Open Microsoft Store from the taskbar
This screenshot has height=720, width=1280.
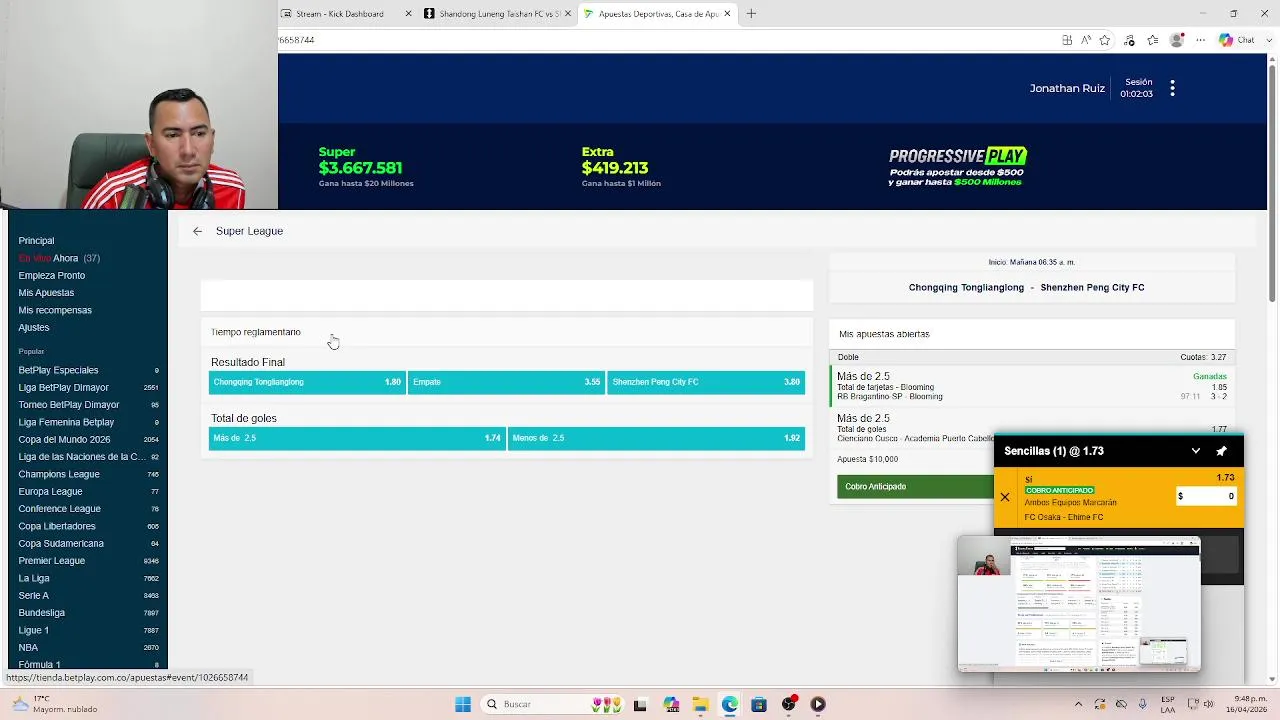point(759,704)
